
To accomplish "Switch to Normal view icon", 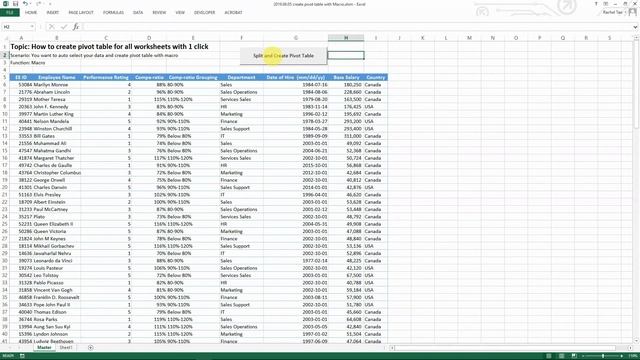I will tap(549, 356).
